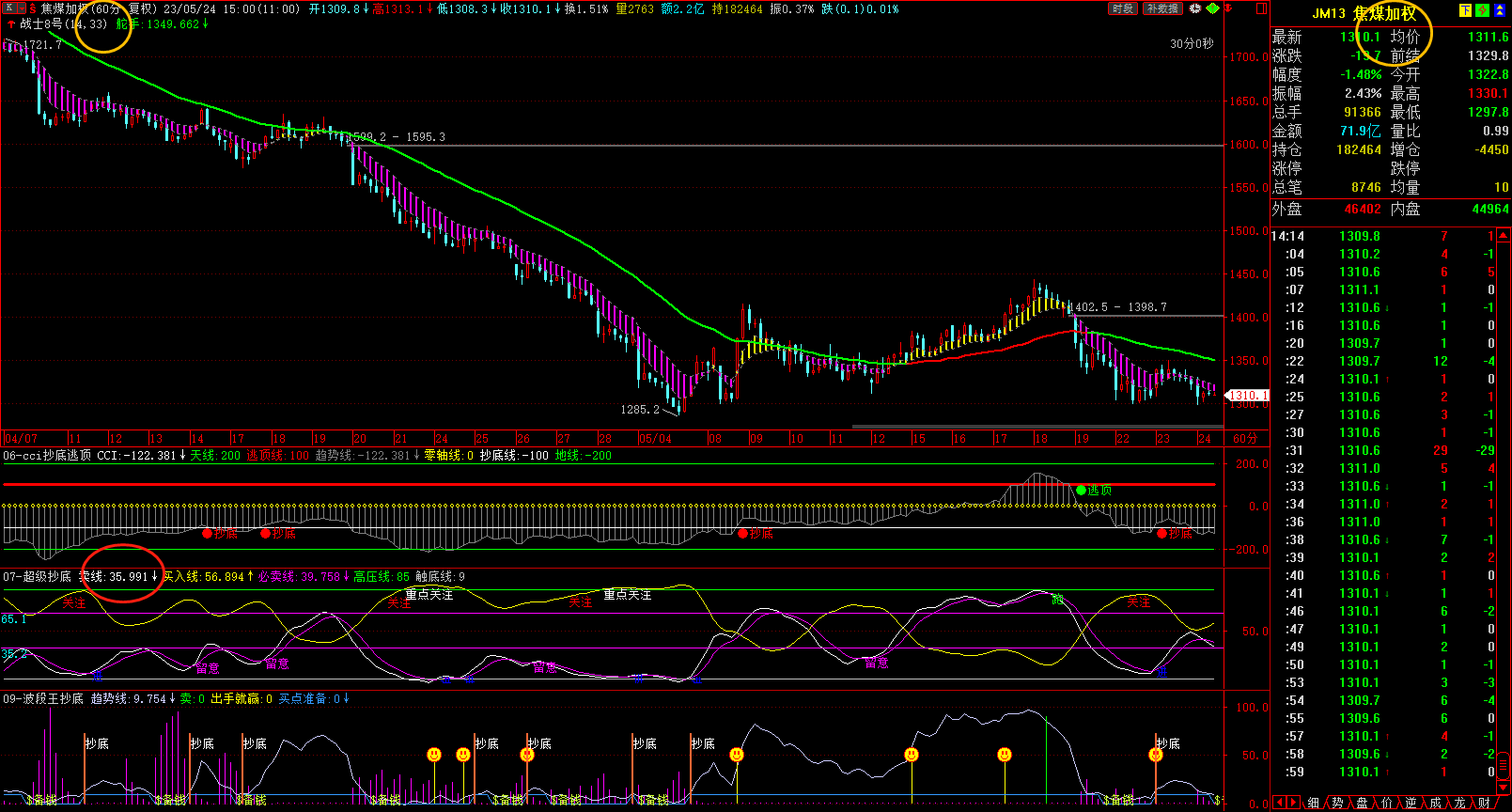Click the blue up-arrows icon in quote panel
The image size is (1512, 812).
click(x=1500, y=10)
